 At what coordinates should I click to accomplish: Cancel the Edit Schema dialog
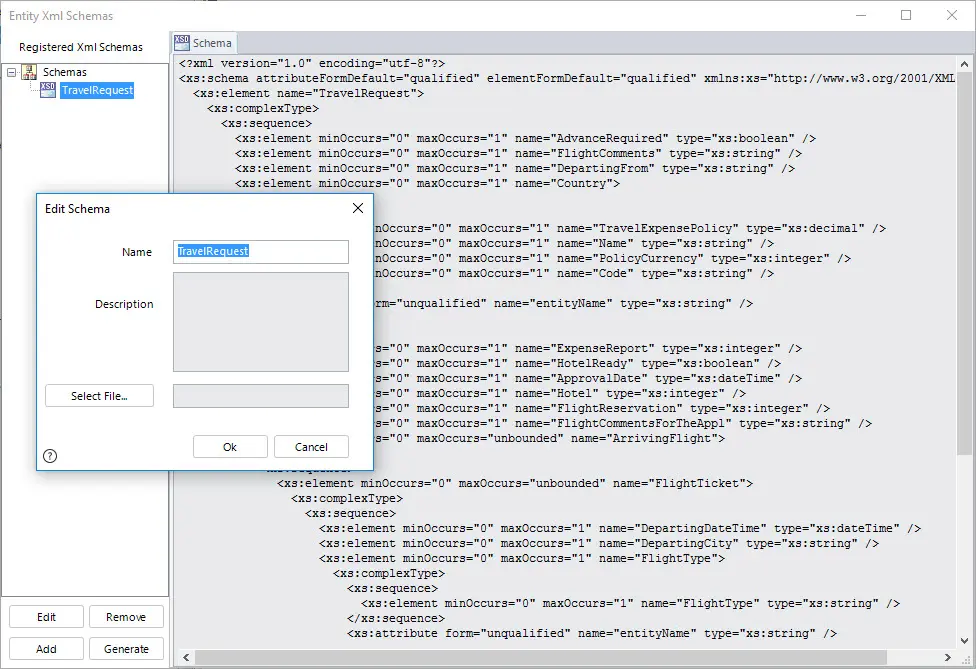click(311, 447)
